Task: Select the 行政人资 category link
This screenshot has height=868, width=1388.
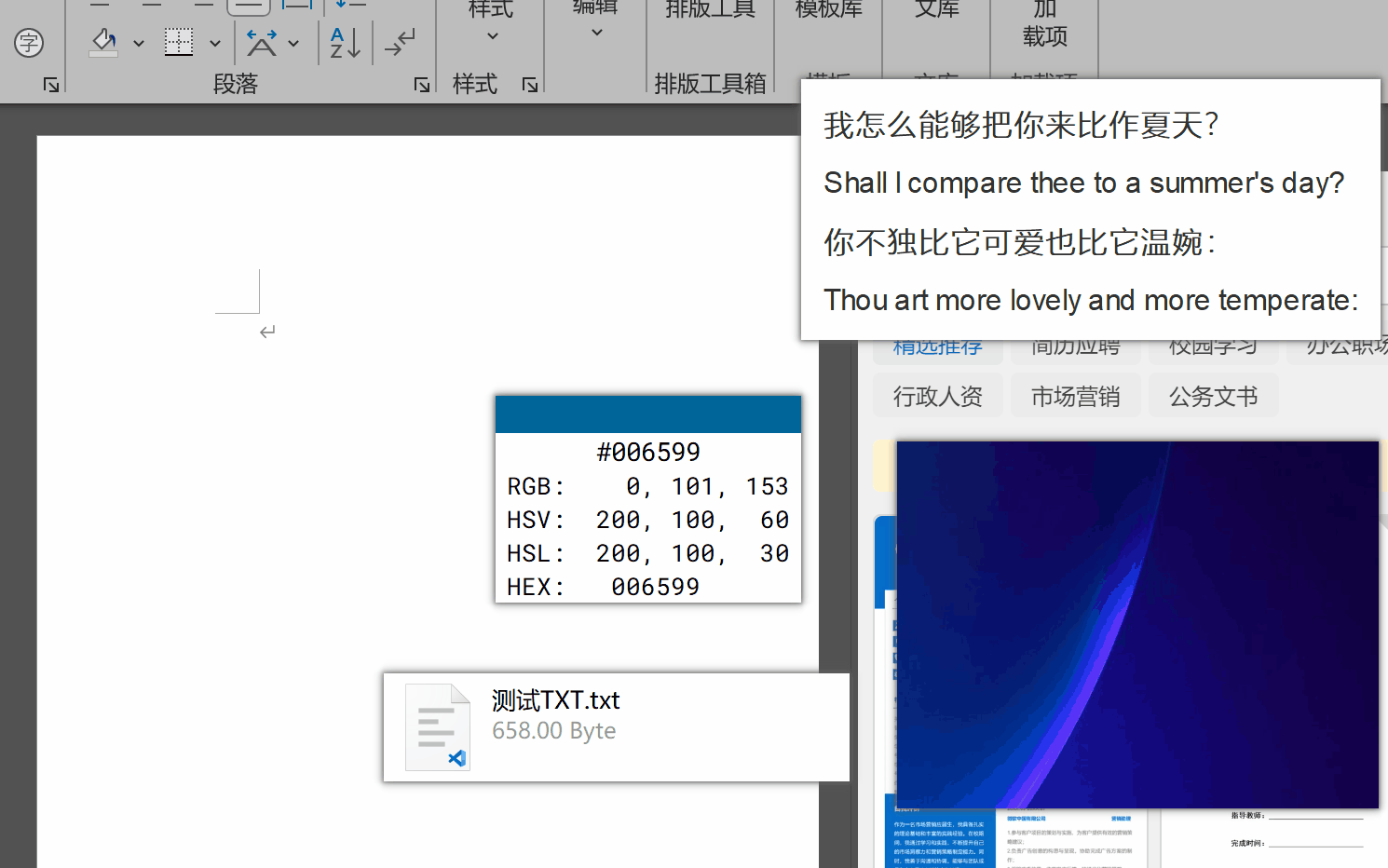Action: pyautogui.click(x=937, y=395)
